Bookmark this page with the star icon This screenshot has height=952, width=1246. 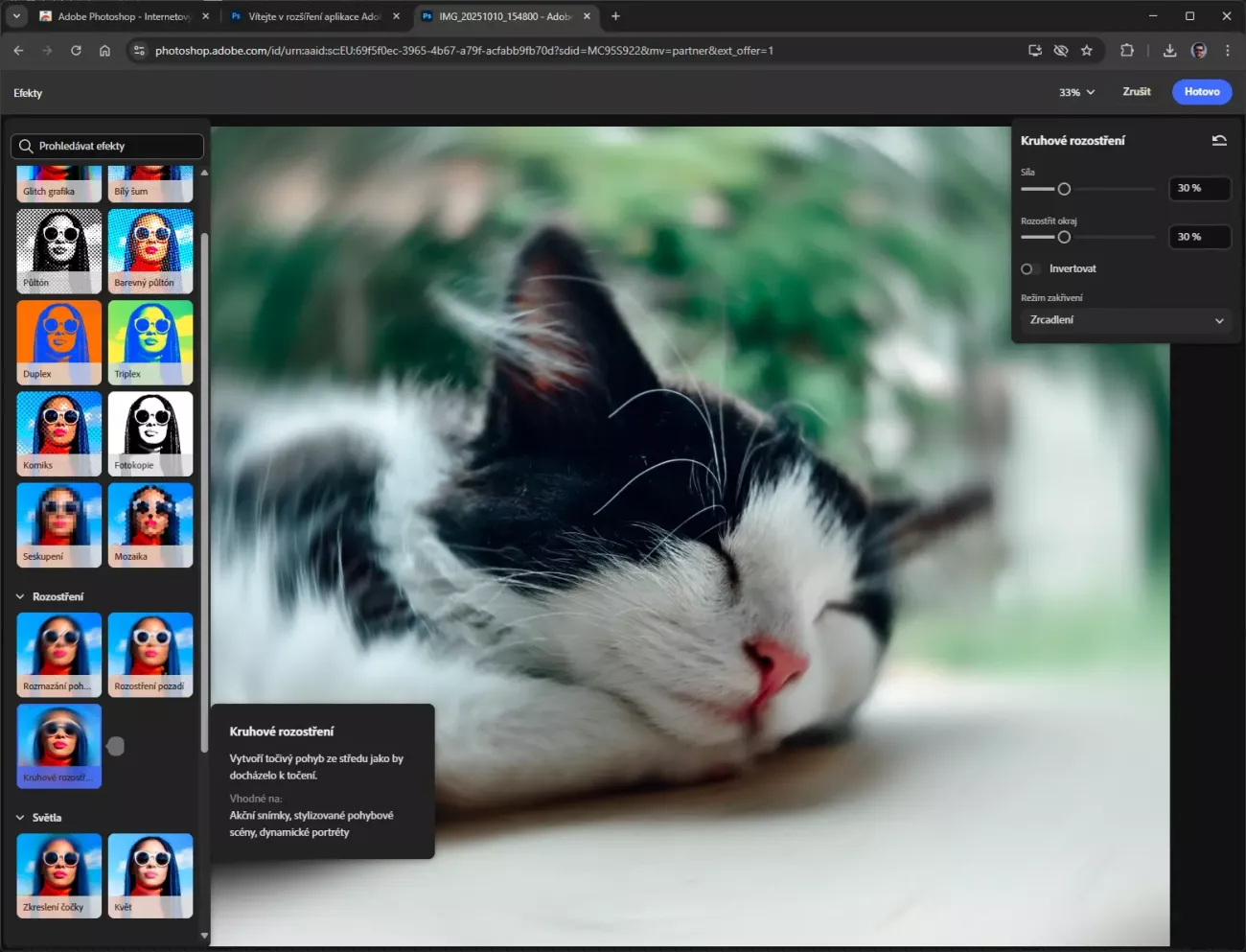click(x=1087, y=51)
